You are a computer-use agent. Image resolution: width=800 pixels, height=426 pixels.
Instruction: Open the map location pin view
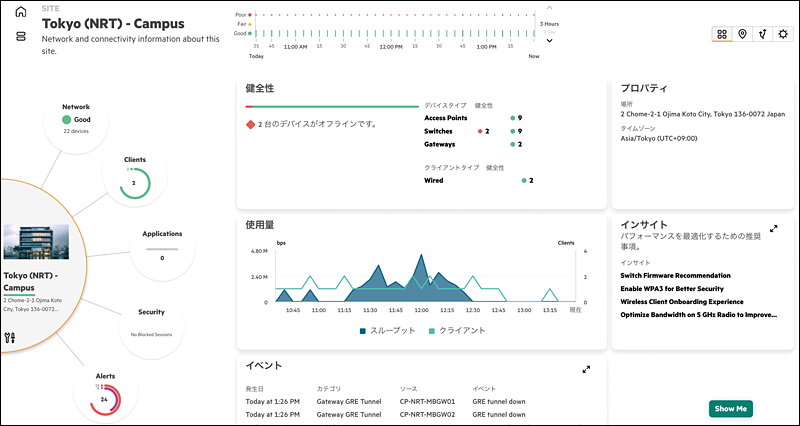tap(742, 34)
